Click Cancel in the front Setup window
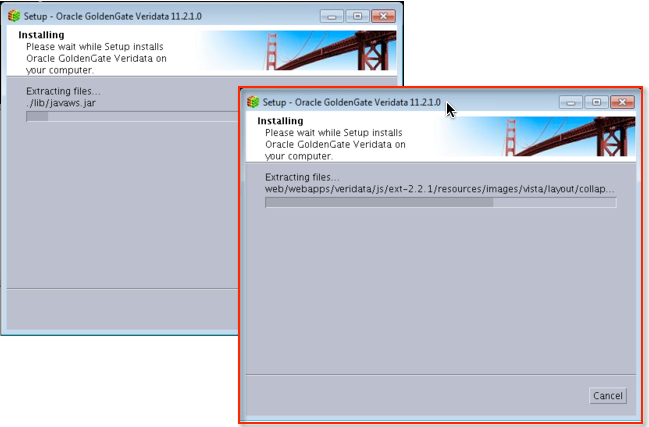The width and height of the screenshot is (649, 427). [608, 396]
